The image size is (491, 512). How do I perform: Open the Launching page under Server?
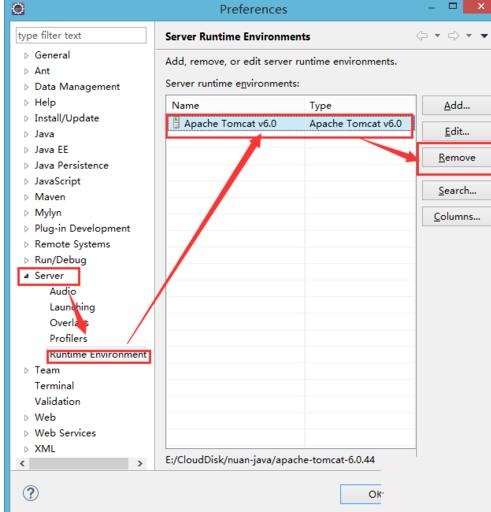pyautogui.click(x=72, y=307)
